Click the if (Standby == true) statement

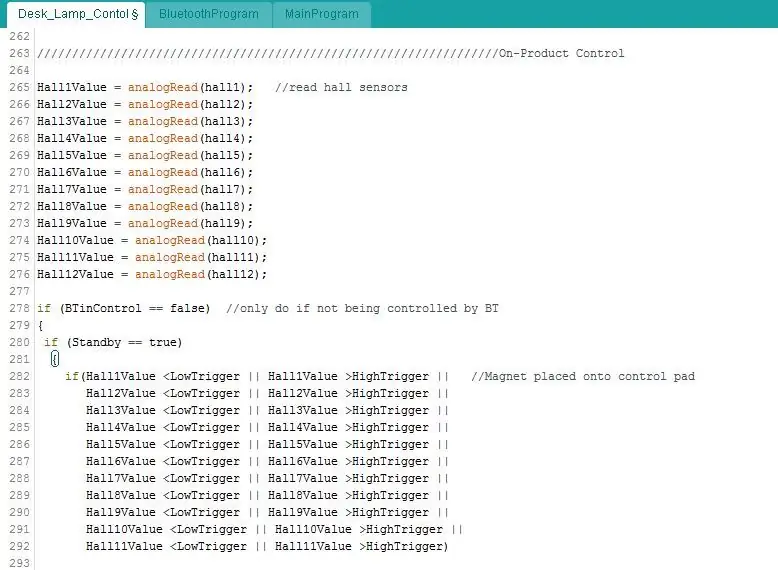113,342
